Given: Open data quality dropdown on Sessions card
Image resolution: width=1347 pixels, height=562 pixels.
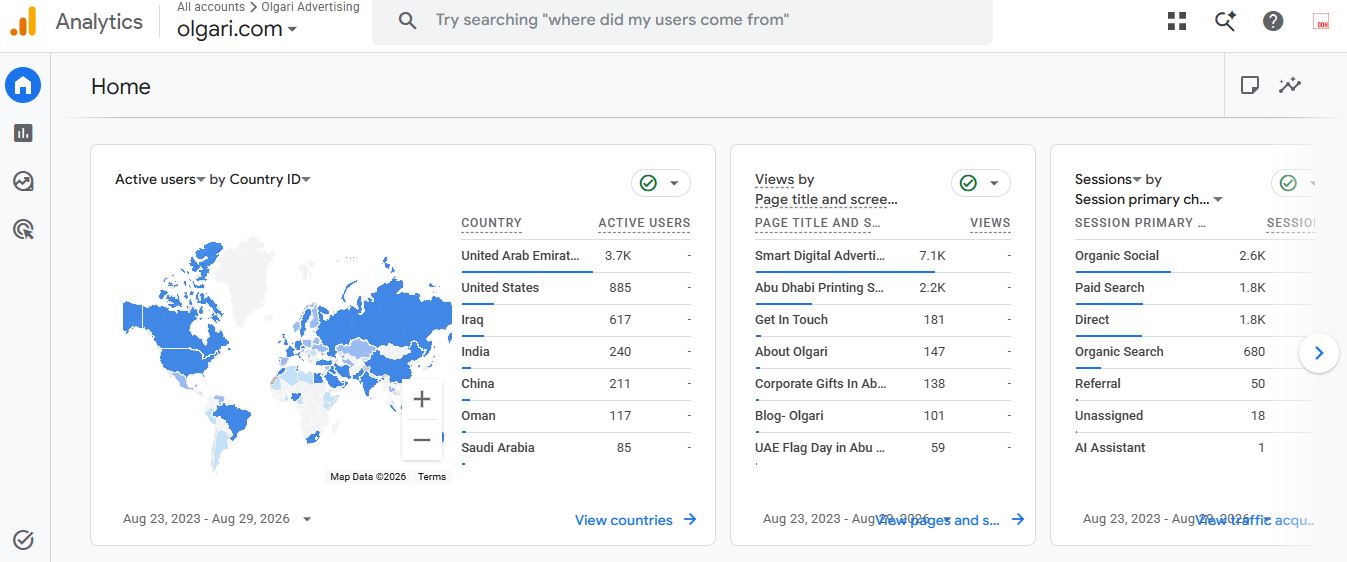Looking at the screenshot, I should point(1293,183).
